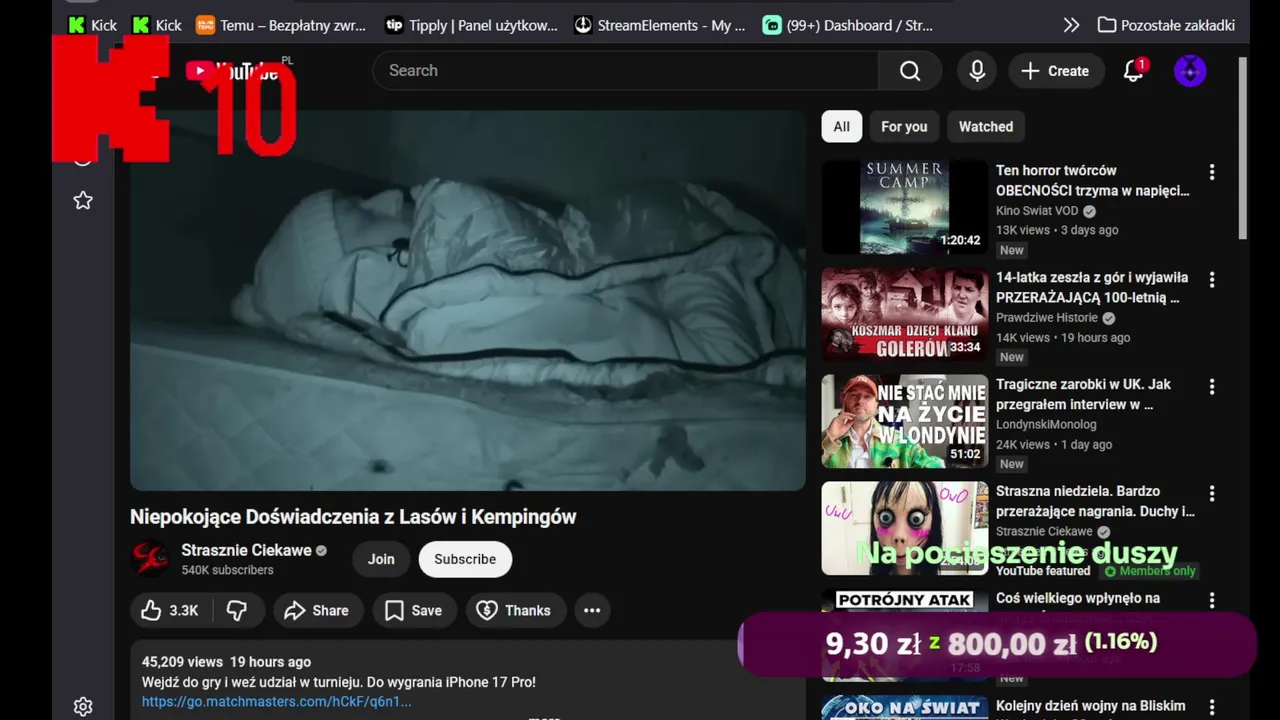Send Thanks to the creator
Viewport: 1280px width, 720px height.
(514, 610)
